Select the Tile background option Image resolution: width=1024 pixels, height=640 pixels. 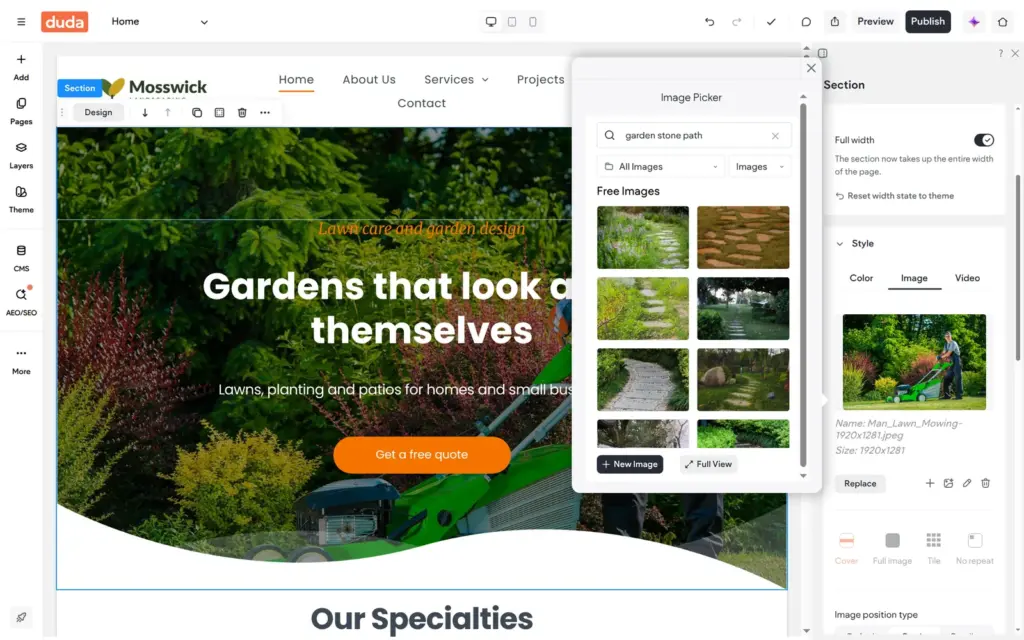[x=934, y=548]
